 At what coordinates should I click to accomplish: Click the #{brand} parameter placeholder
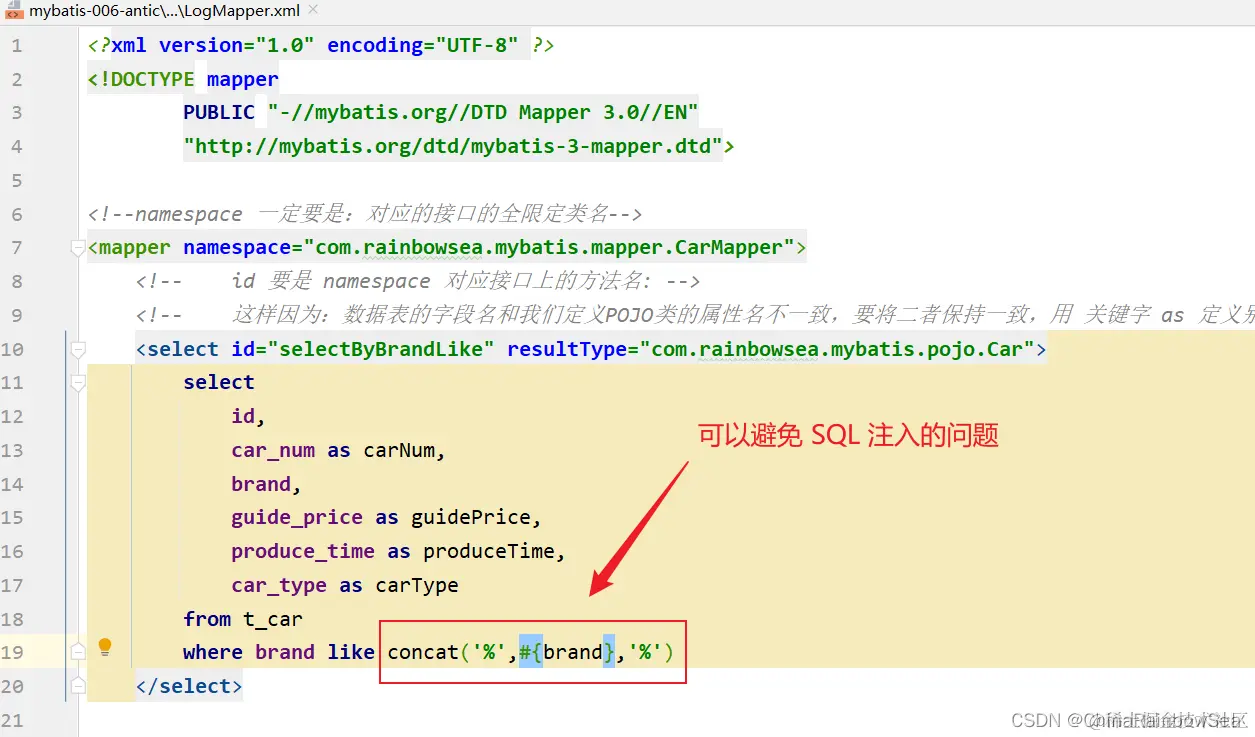[567, 652]
